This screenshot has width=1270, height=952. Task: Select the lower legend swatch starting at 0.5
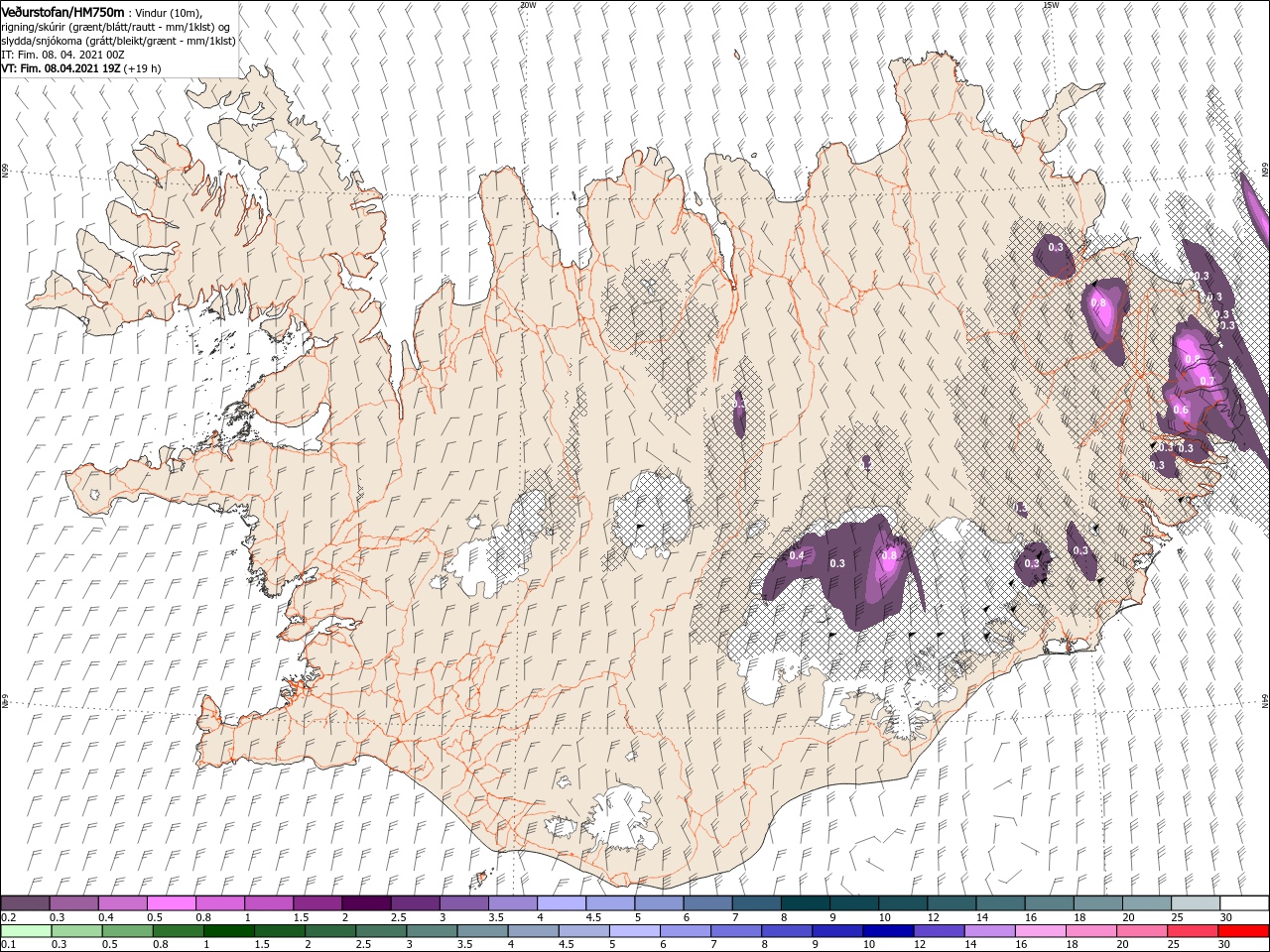point(128,931)
